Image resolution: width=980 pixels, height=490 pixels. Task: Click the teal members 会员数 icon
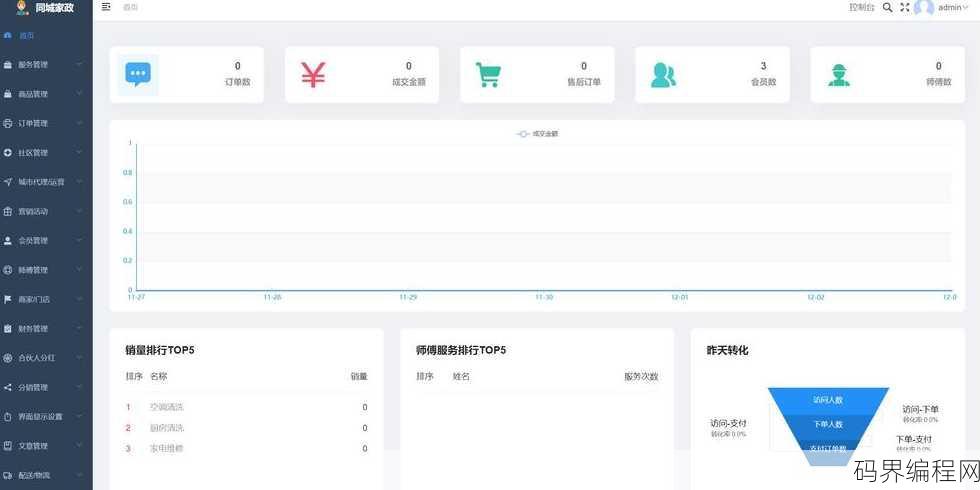[x=663, y=74]
